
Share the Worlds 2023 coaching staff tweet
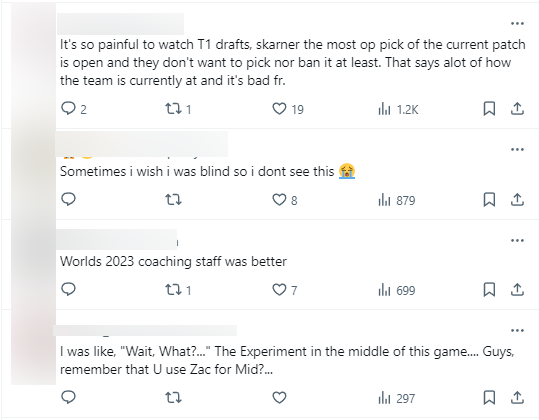pyautogui.click(x=517, y=290)
